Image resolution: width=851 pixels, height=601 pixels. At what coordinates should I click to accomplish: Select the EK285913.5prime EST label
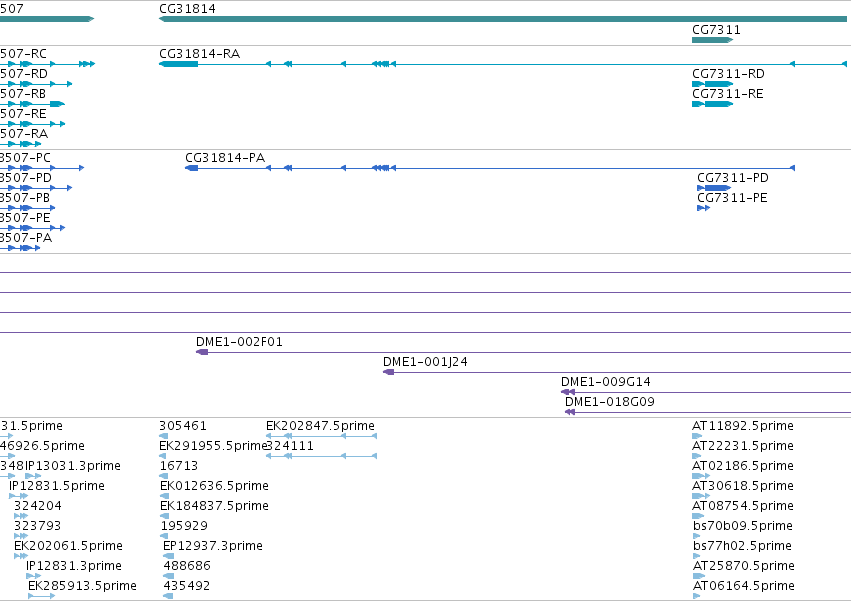[x=82, y=586]
